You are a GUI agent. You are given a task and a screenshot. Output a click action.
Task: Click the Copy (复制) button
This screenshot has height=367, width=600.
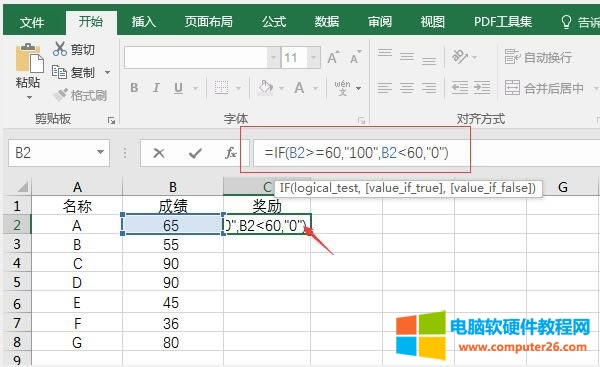tap(74, 72)
